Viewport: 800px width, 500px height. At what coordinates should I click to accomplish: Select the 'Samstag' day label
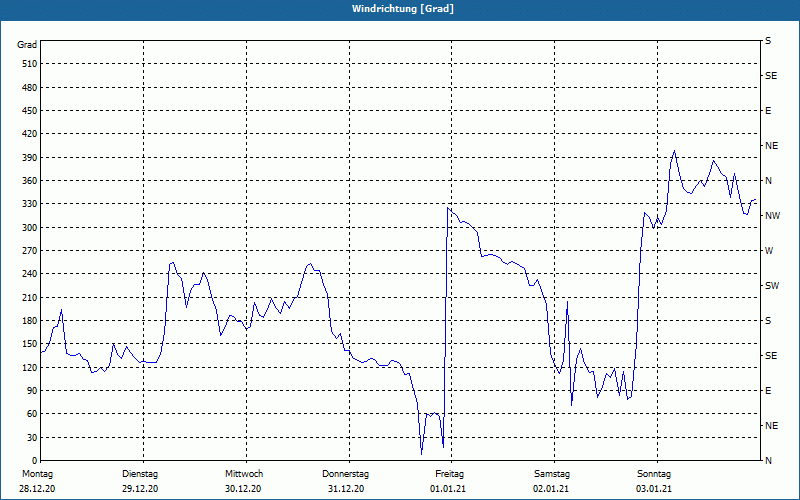click(552, 474)
